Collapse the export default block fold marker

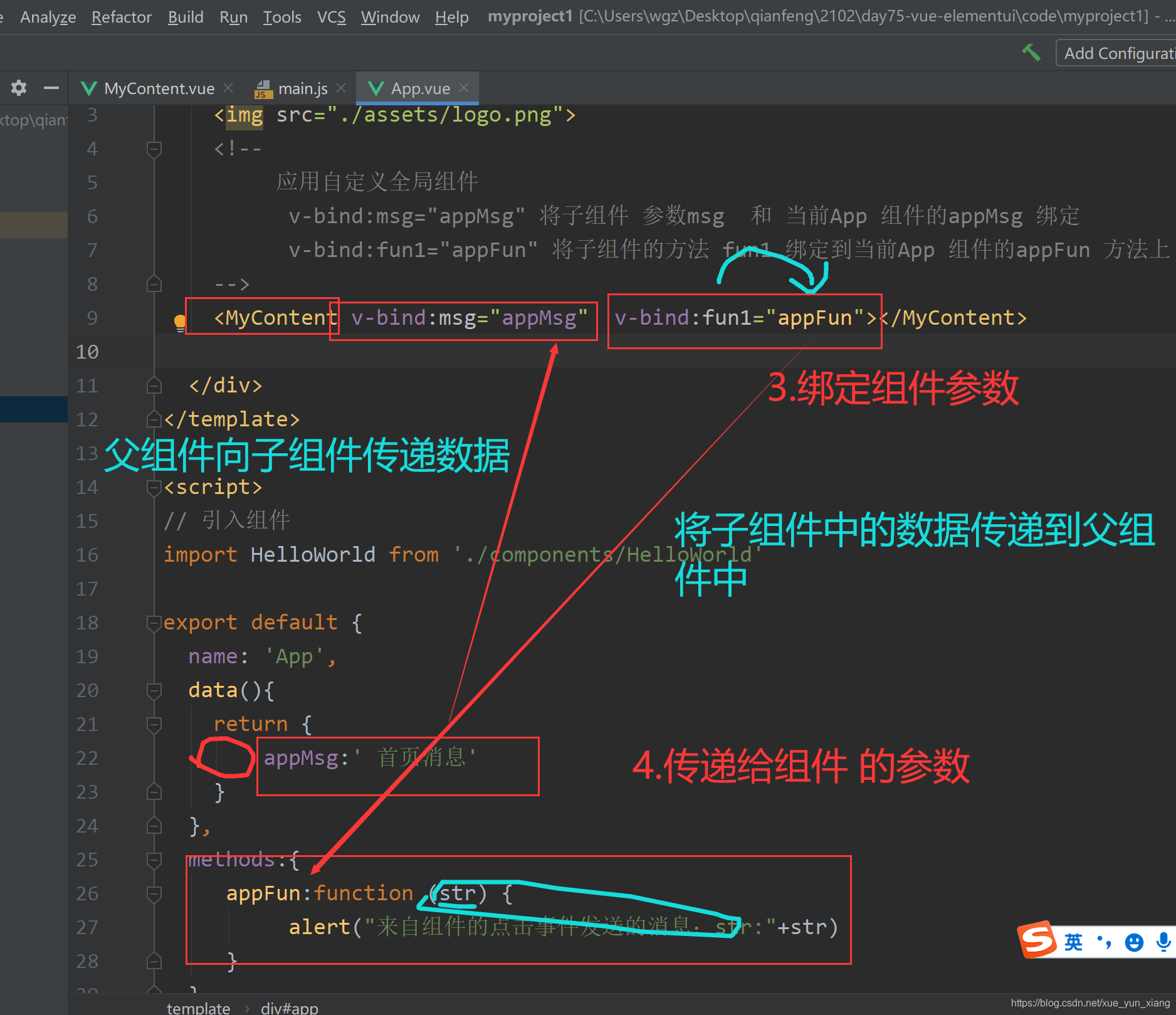point(154,623)
